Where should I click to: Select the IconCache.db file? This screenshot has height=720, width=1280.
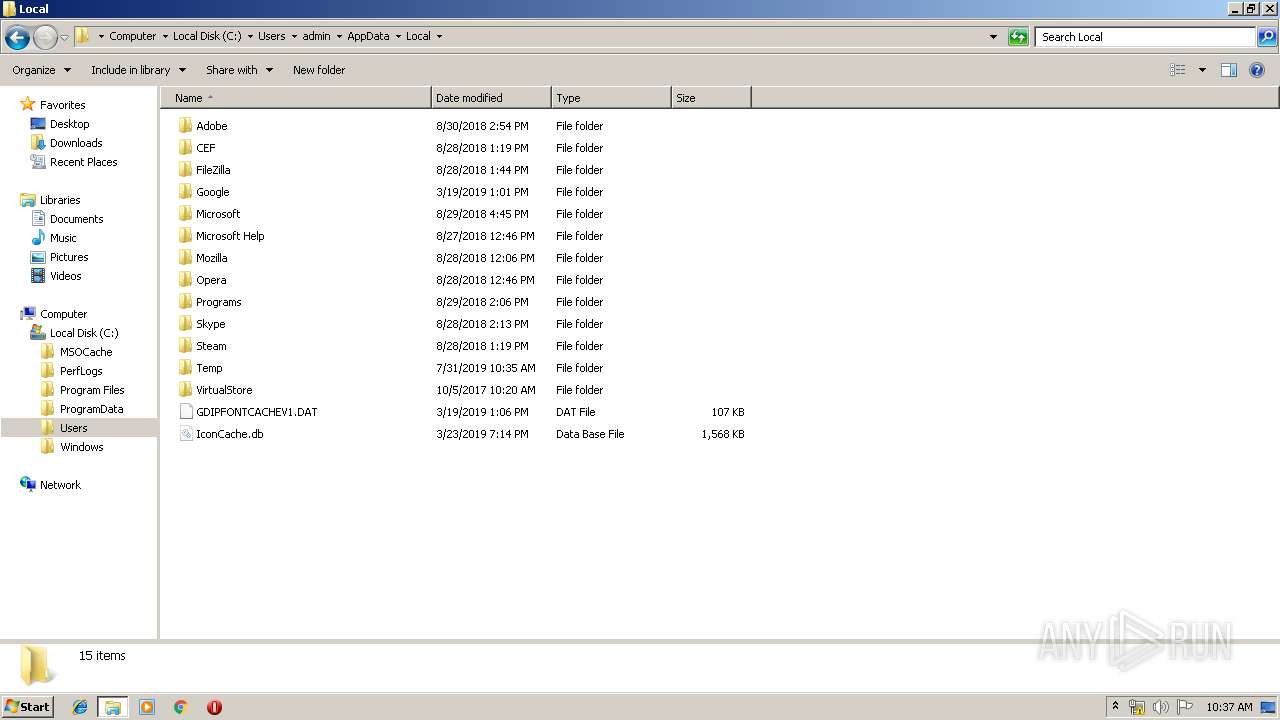tap(221, 434)
